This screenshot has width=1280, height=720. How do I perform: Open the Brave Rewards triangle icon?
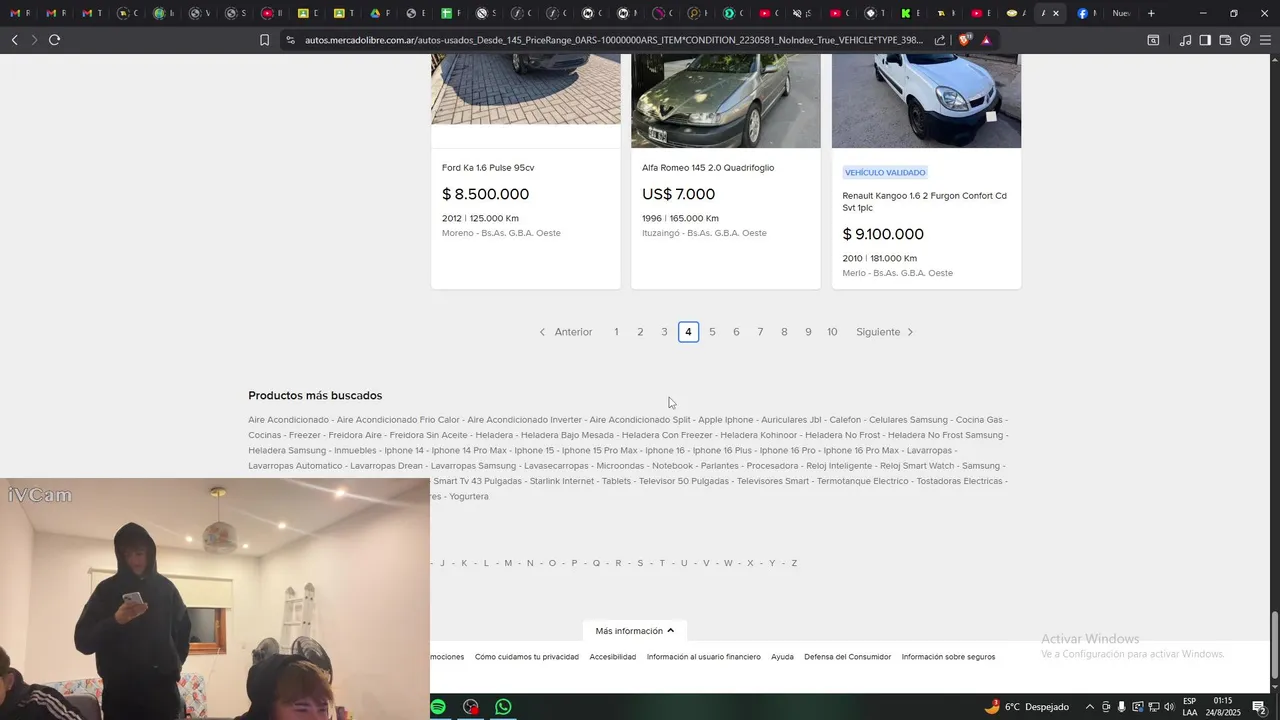pyautogui.click(x=986, y=40)
